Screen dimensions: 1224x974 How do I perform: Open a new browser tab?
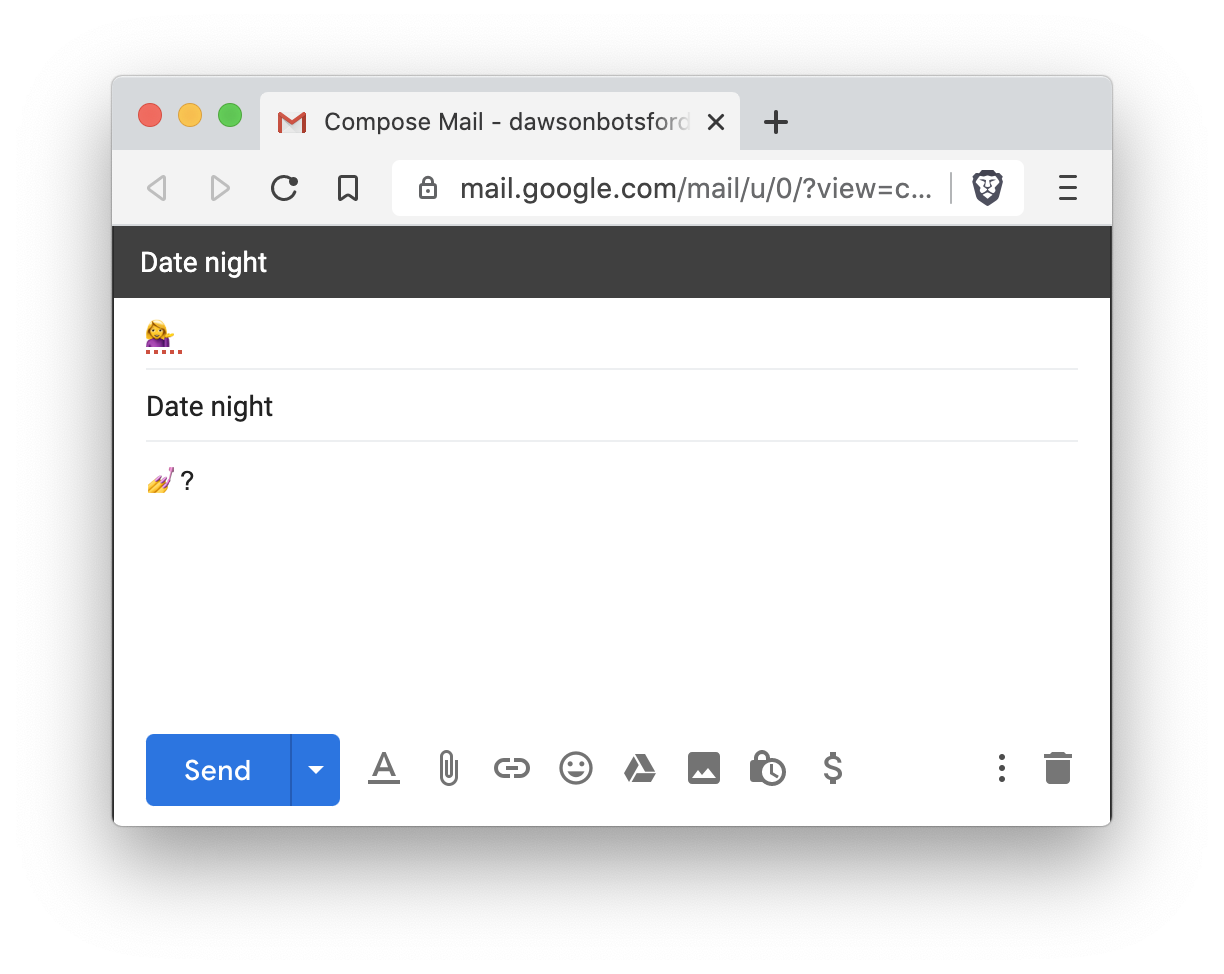point(776,122)
